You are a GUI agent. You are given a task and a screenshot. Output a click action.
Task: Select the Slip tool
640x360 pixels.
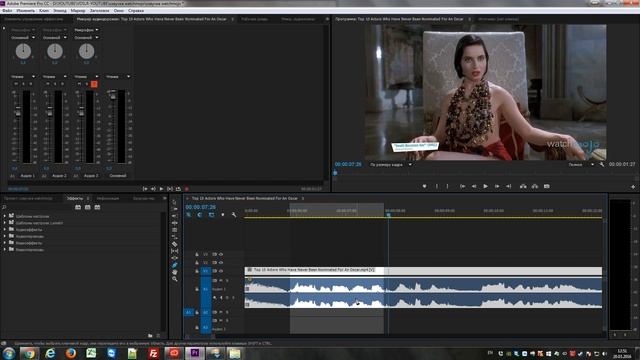[x=175, y=251]
